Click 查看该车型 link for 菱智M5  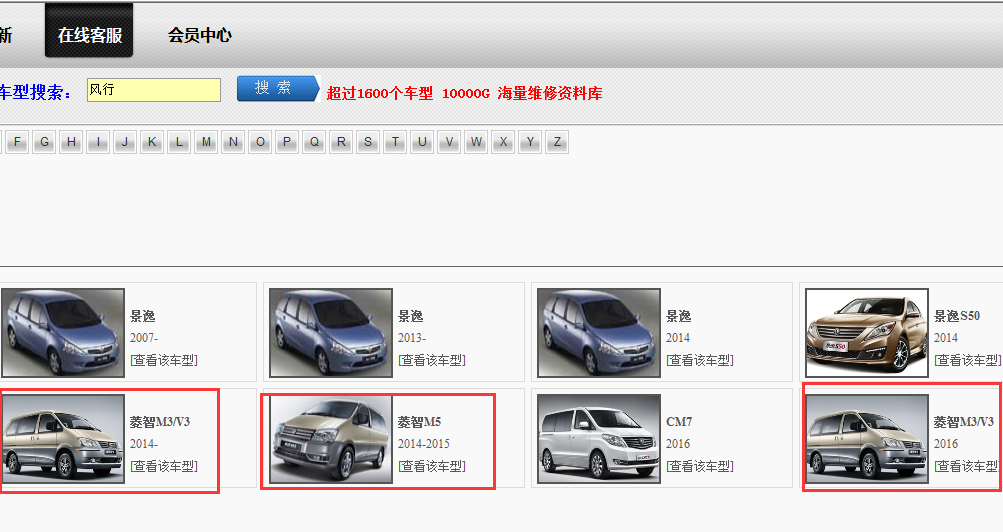point(432,466)
